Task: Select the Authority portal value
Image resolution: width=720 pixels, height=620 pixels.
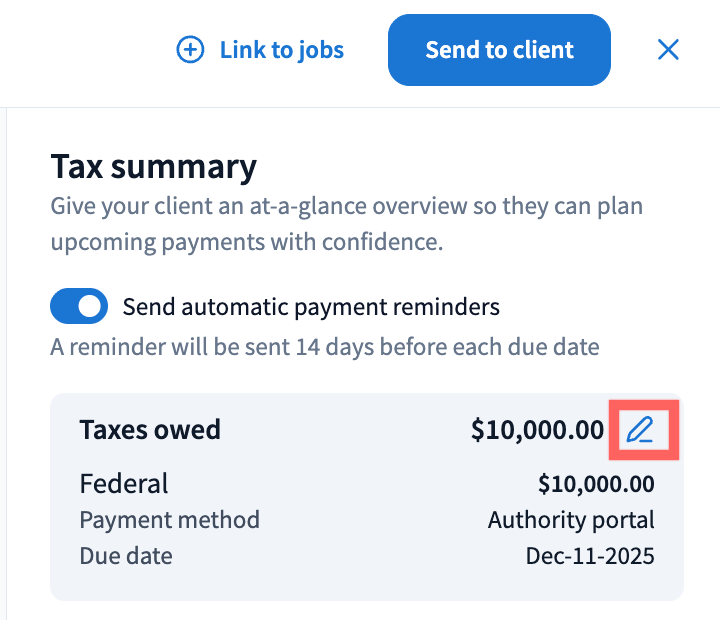Action: pyautogui.click(x=571, y=520)
